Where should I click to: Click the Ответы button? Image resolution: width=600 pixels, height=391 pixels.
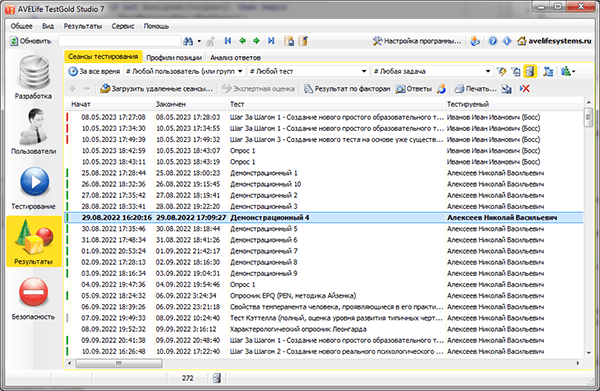[414, 89]
